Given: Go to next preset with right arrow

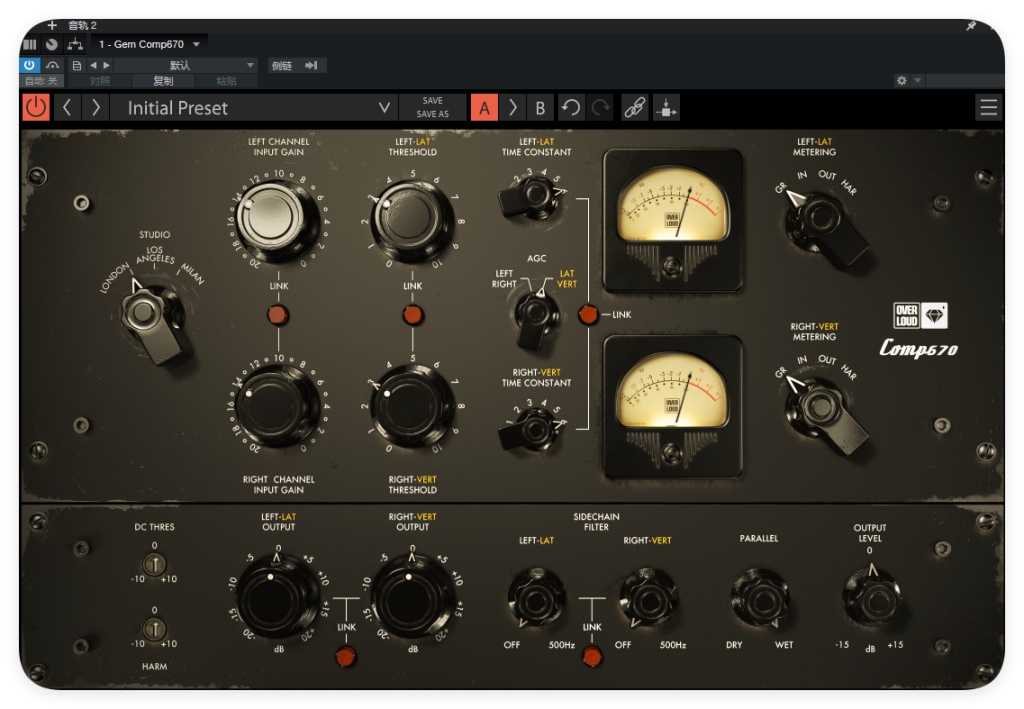Looking at the screenshot, I should pyautogui.click(x=96, y=108).
